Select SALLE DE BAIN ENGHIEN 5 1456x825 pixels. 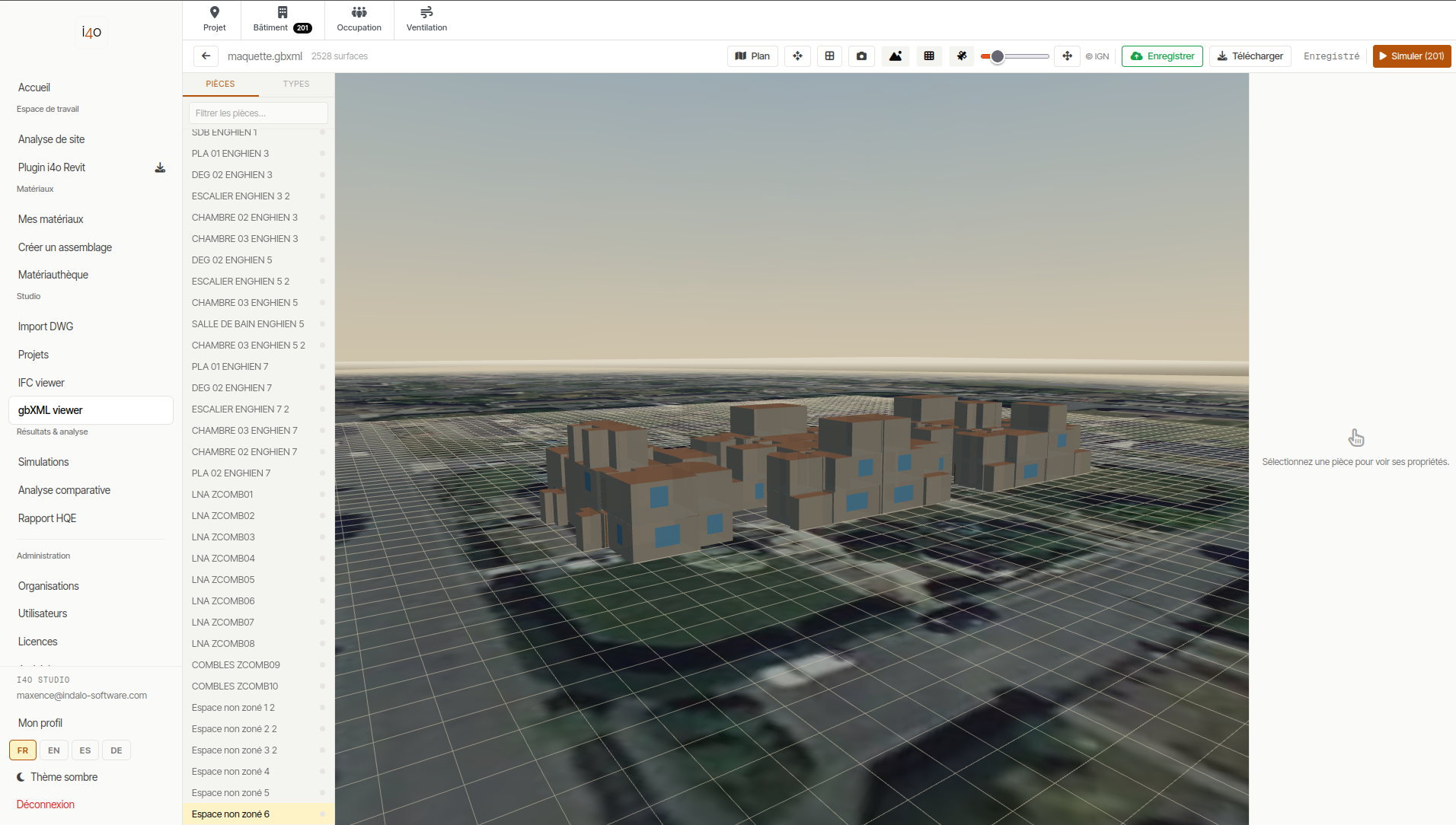click(258, 324)
